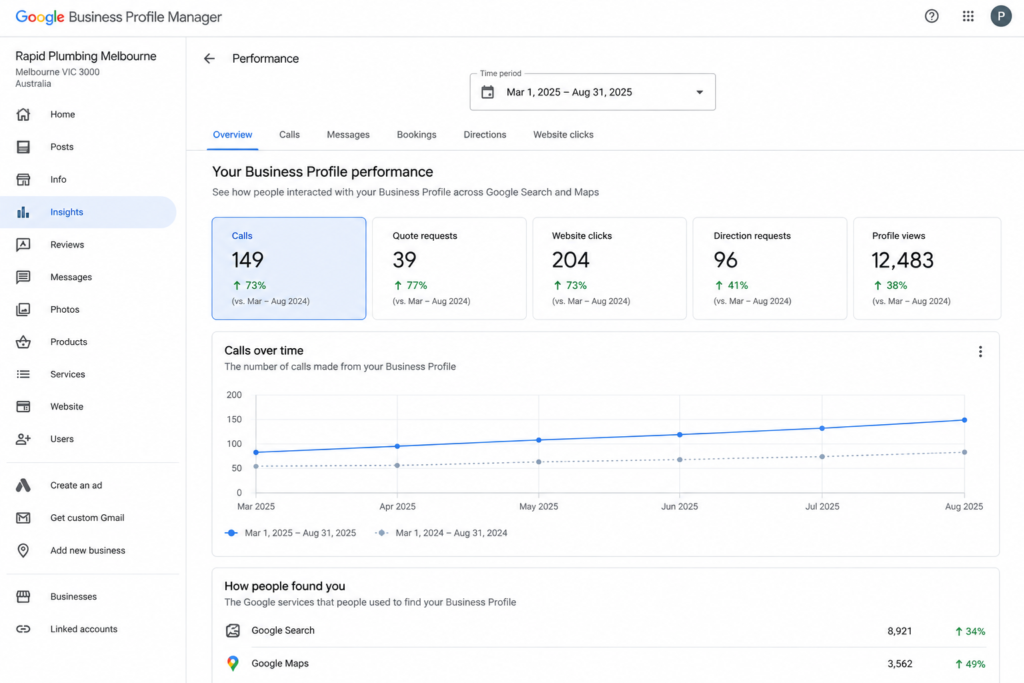1024x683 pixels.
Task: Click the Google Business Profile Manager logo
Action: (118, 17)
